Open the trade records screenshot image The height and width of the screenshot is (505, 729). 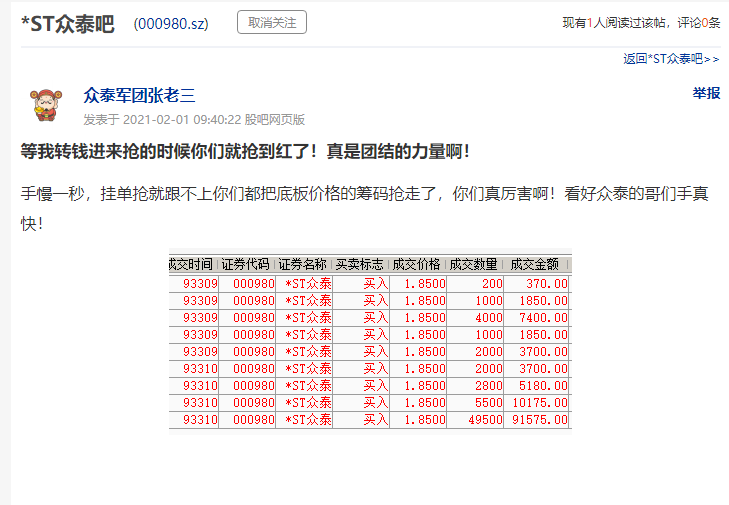(370, 342)
